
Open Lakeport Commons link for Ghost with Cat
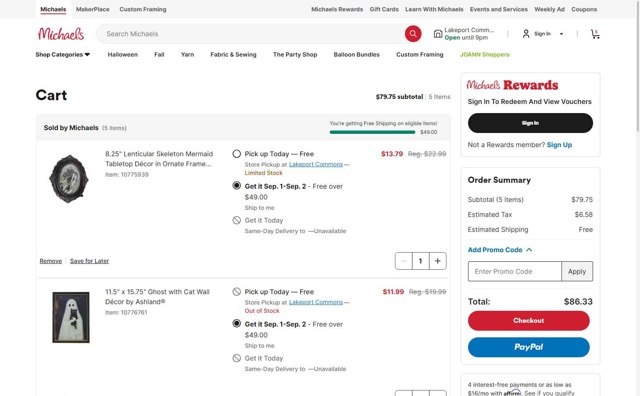click(x=316, y=302)
